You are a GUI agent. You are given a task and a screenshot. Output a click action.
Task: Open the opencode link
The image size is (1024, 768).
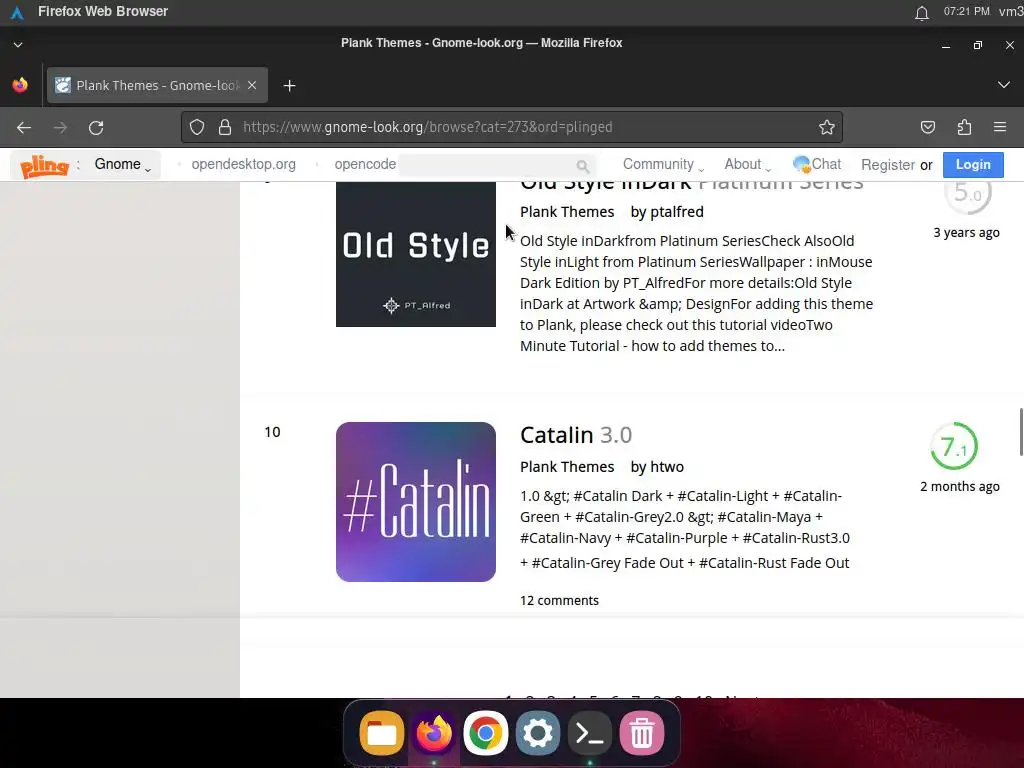[365, 165]
